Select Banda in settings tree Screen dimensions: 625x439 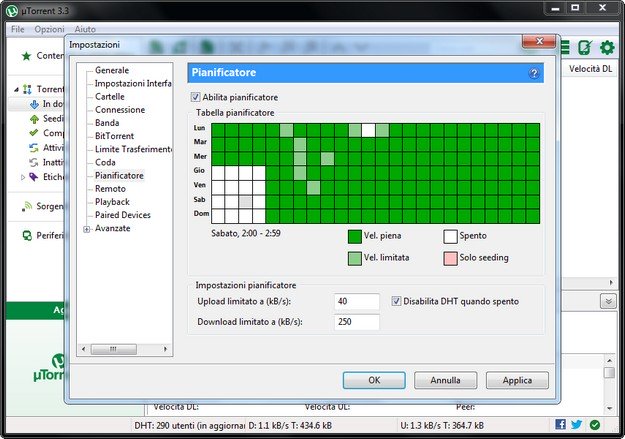click(x=107, y=123)
